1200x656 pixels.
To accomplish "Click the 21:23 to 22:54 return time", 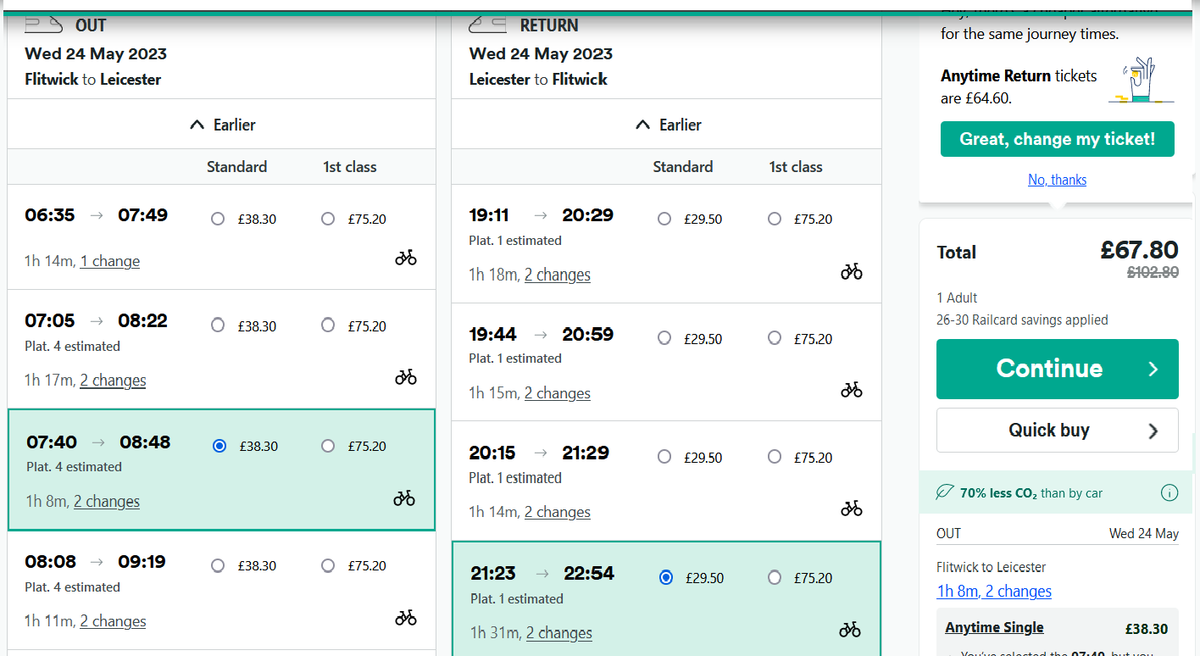I will point(542,573).
